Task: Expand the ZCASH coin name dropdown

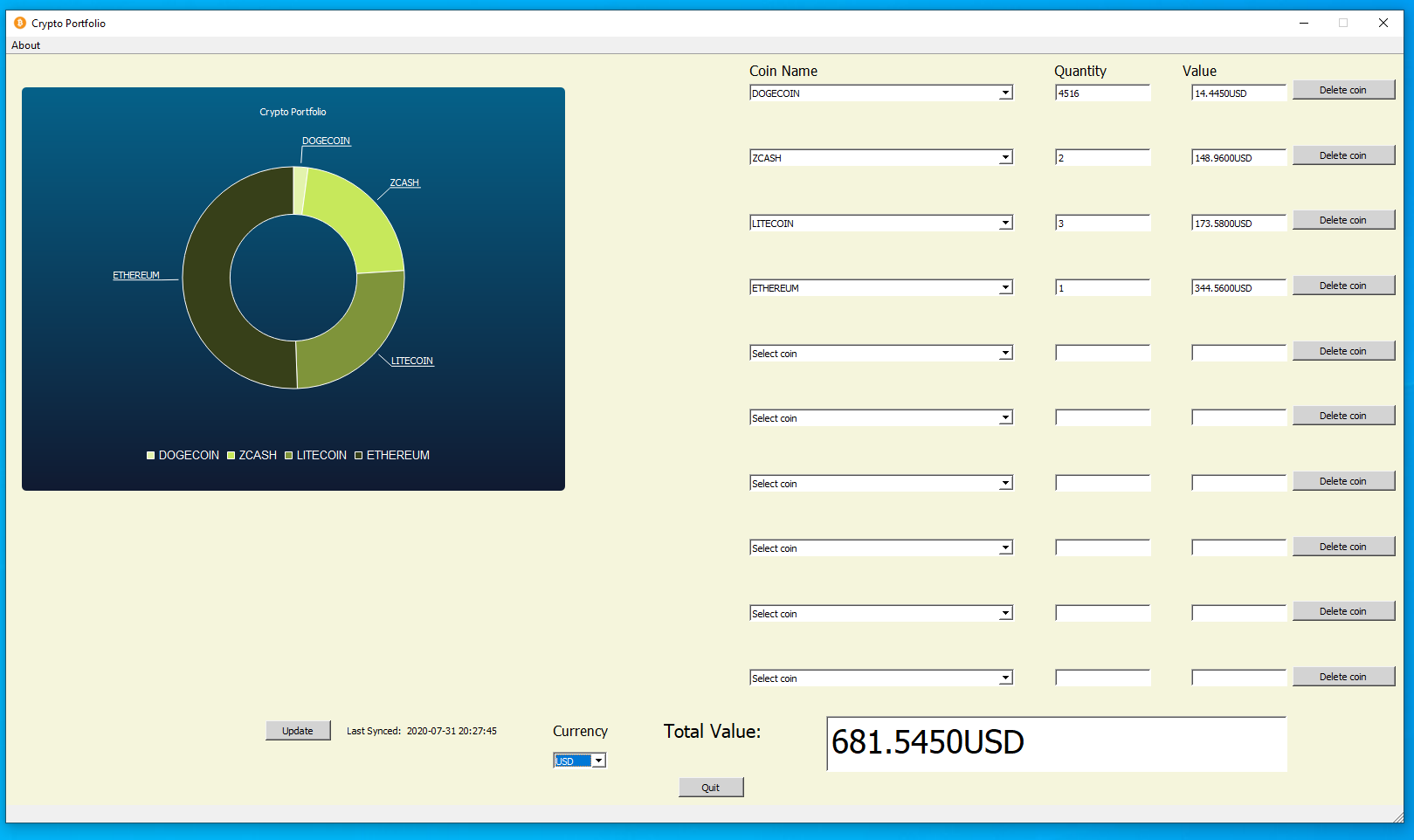Action: [881, 157]
